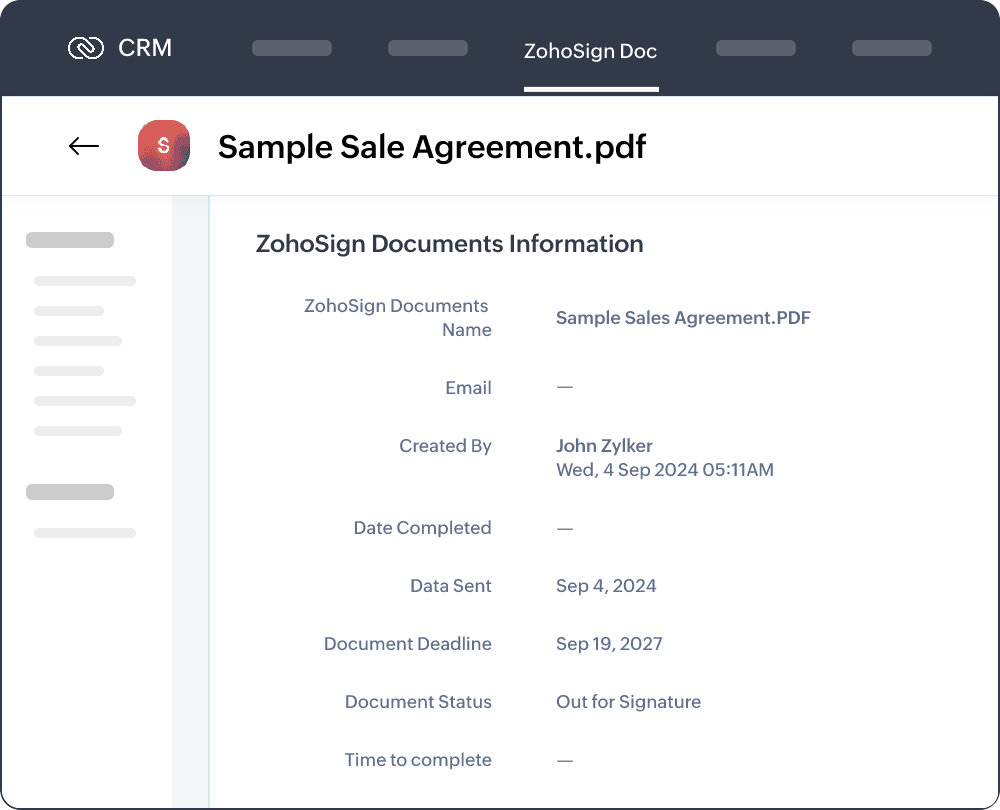Switch to the ZohoSign Doc tab
The width and height of the screenshot is (1000, 810).
pos(590,51)
